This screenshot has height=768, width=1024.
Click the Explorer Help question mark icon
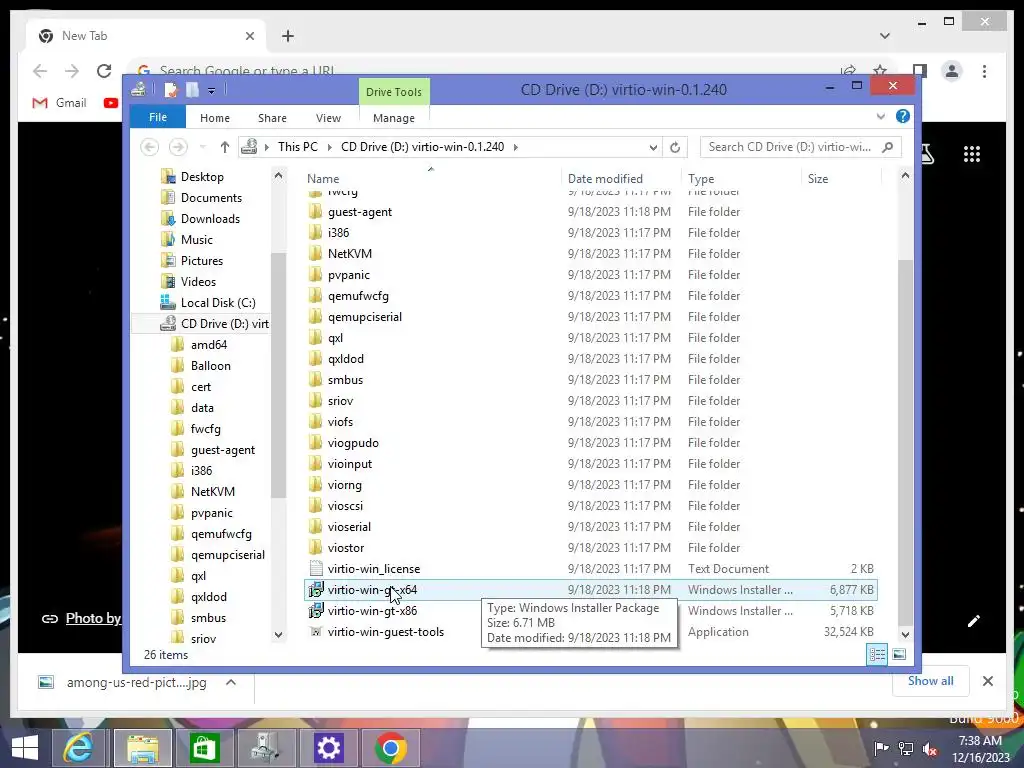(x=903, y=116)
